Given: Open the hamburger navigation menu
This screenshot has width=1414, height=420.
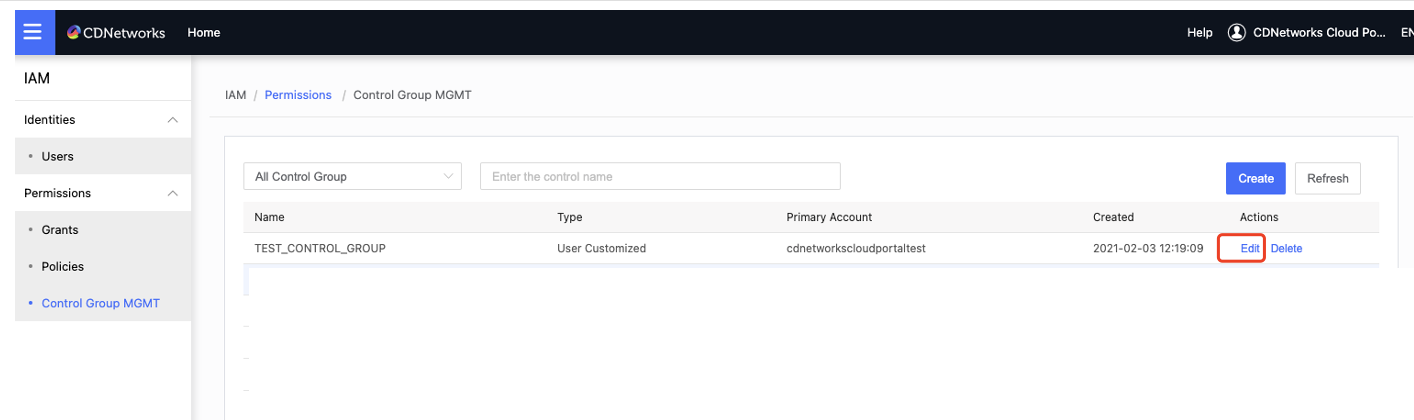Looking at the screenshot, I should pyautogui.click(x=33, y=32).
